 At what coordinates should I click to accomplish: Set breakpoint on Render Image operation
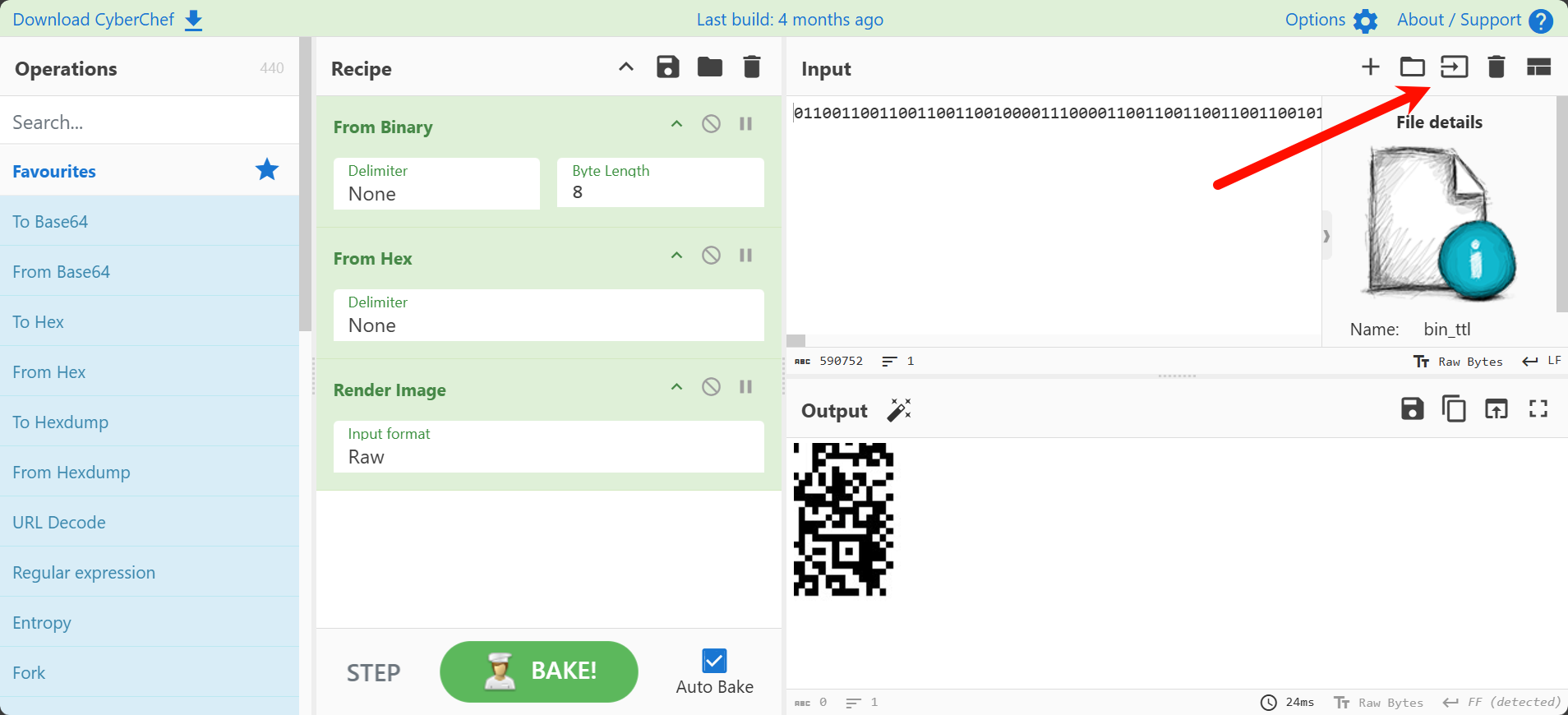tap(745, 387)
